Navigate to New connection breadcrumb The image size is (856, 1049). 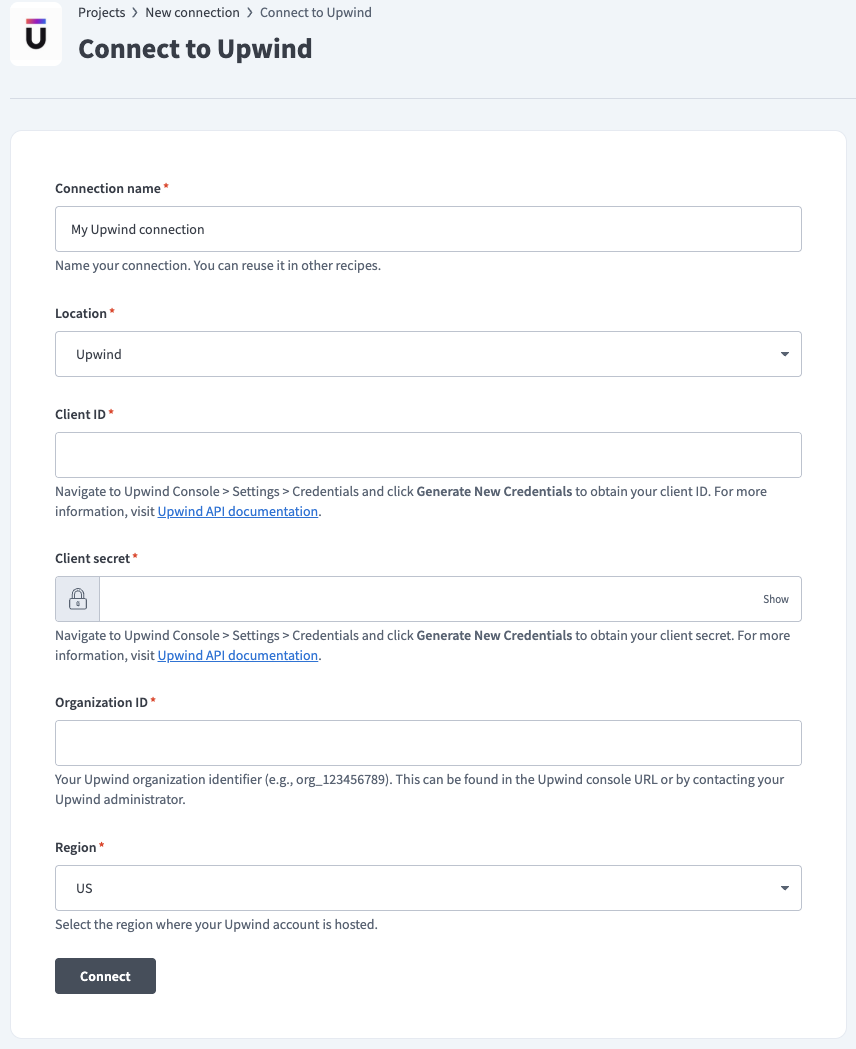tap(192, 13)
